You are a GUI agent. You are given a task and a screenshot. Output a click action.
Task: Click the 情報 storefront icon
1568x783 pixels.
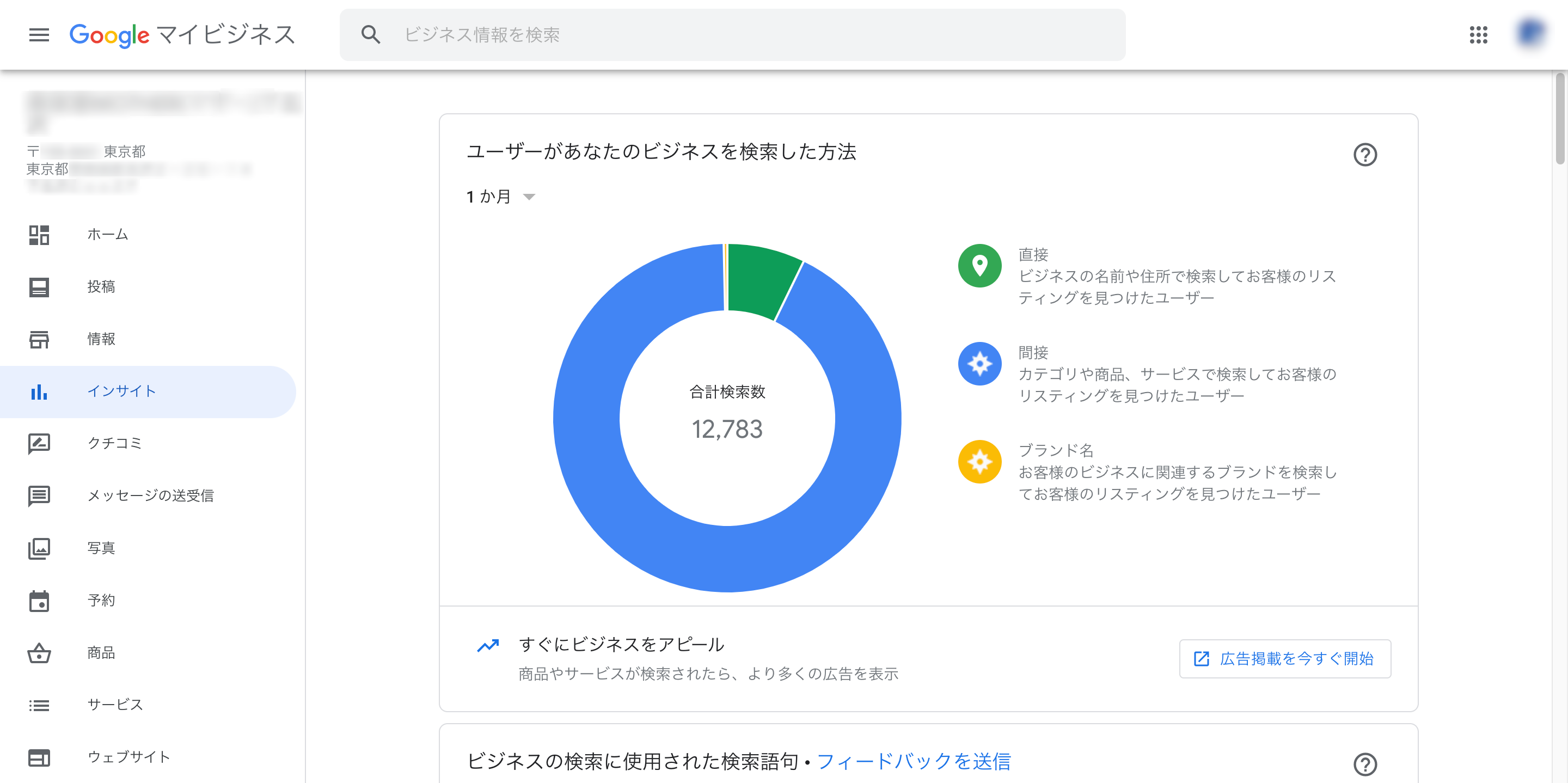[39, 339]
